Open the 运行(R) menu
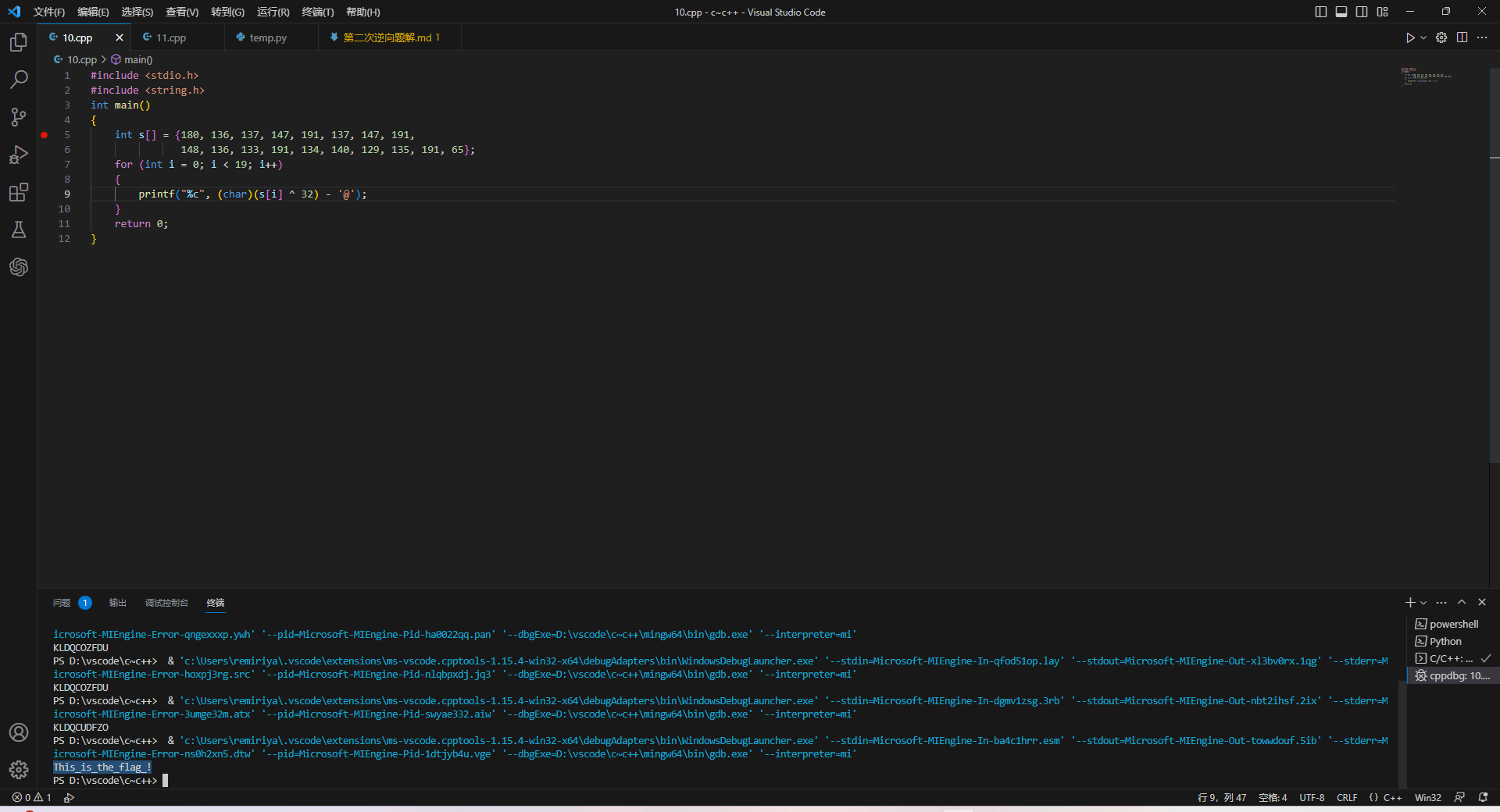The height and width of the screenshot is (812, 1500). [x=273, y=12]
